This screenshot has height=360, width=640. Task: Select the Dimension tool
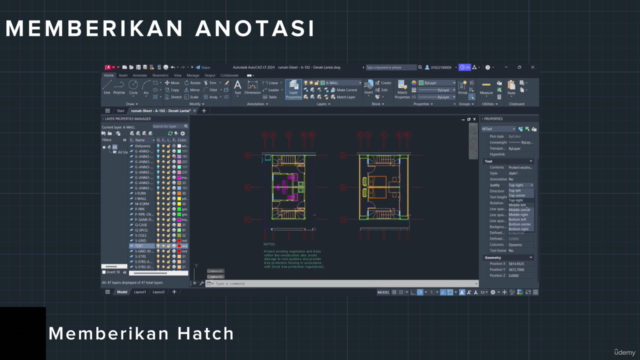pos(252,87)
